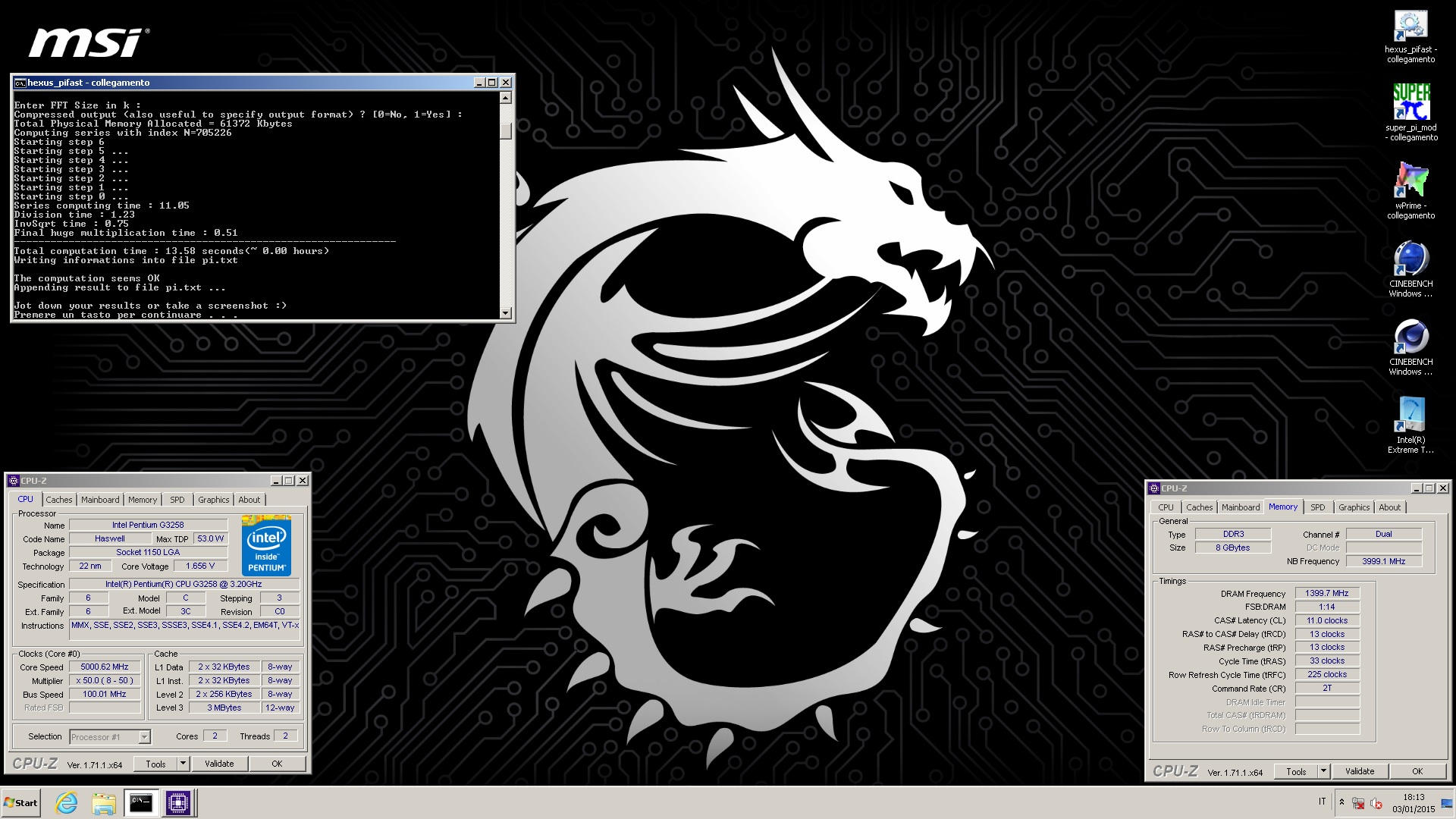The height and width of the screenshot is (819, 1456).
Task: Click the Intel Pentium logo in CPU-Z
Action: (266, 546)
